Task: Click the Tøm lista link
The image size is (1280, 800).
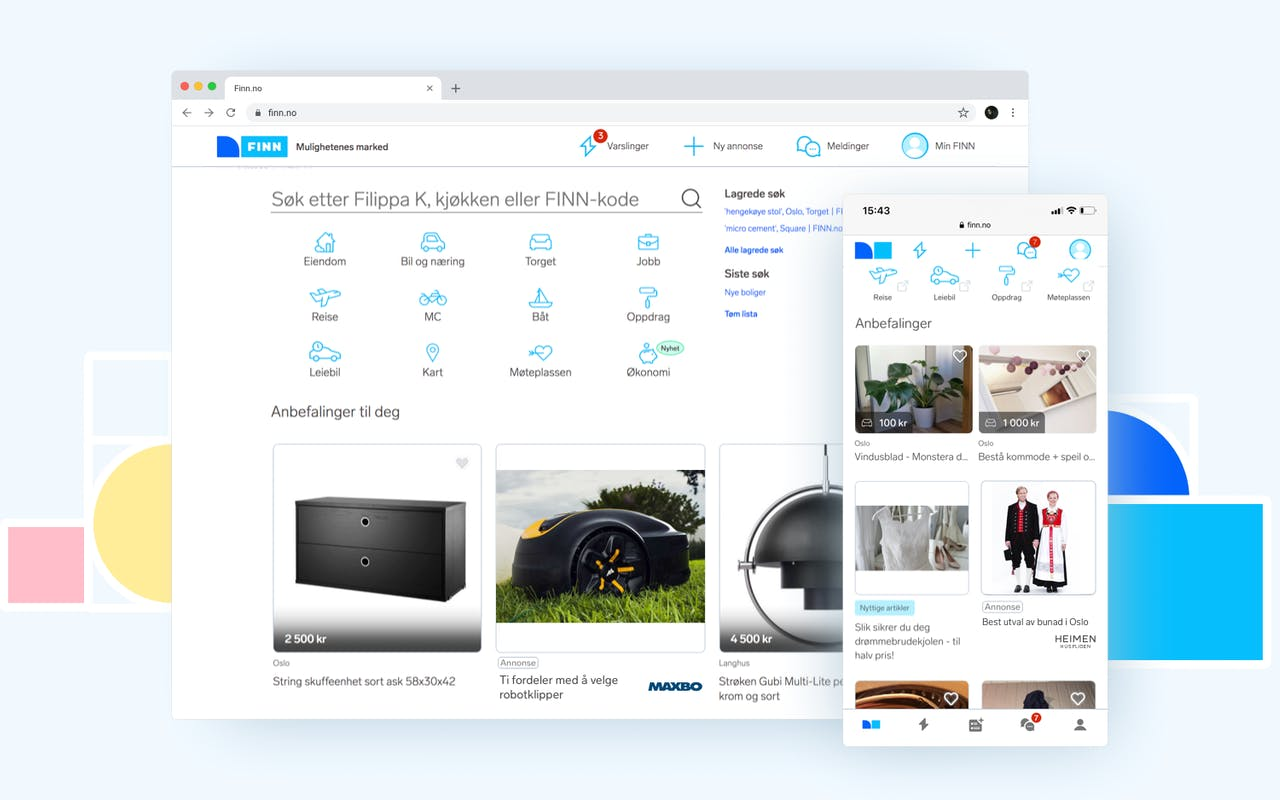Action: coord(741,314)
